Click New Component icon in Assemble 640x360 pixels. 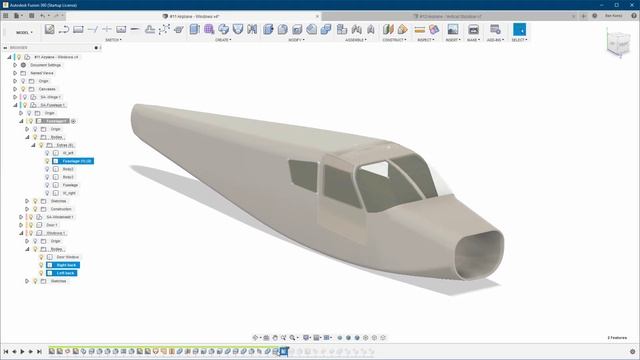[342, 29]
